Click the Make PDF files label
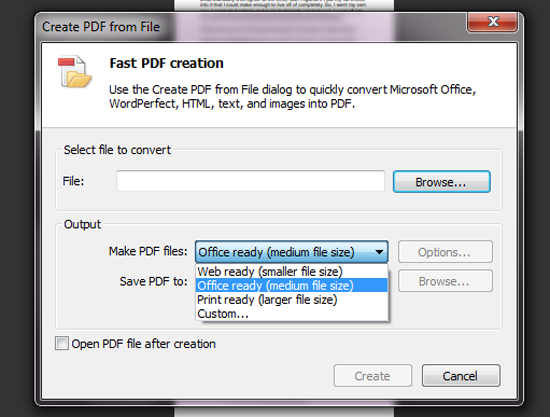Image resolution: width=550 pixels, height=417 pixels. [148, 251]
